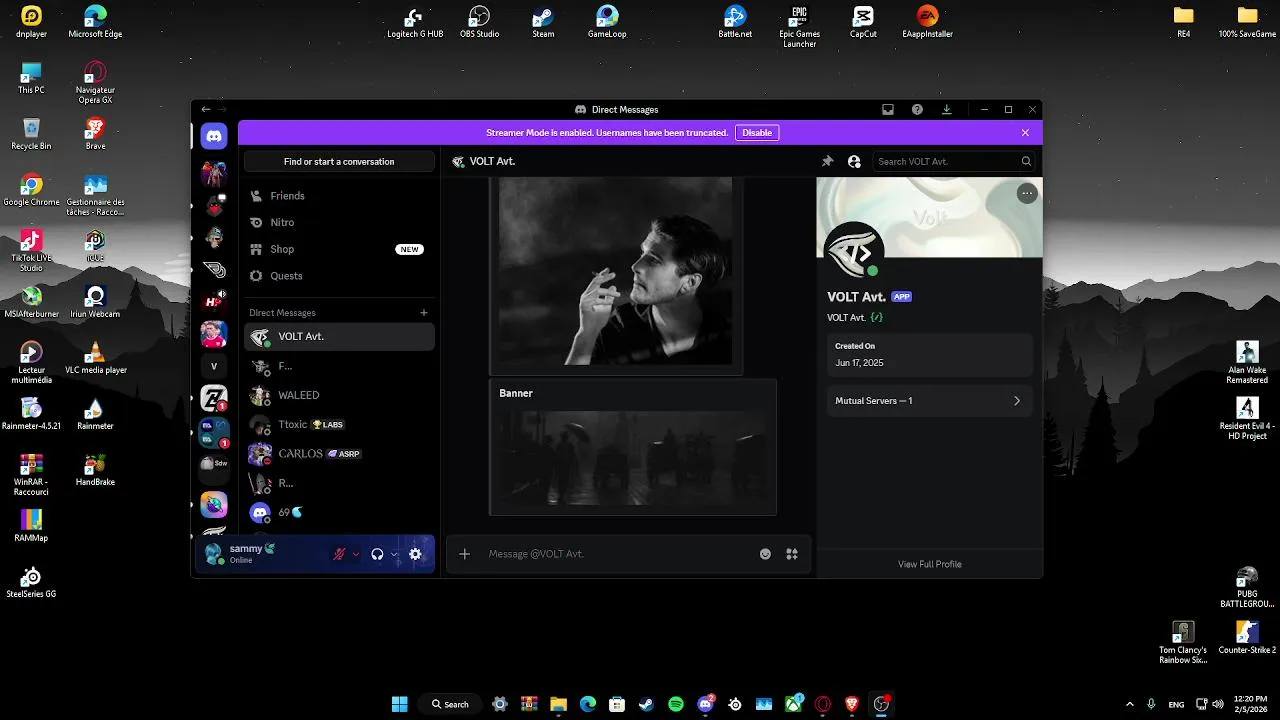Click the taskbar Search box
Screen dimensions: 1280x720
pyautogui.click(x=450, y=704)
